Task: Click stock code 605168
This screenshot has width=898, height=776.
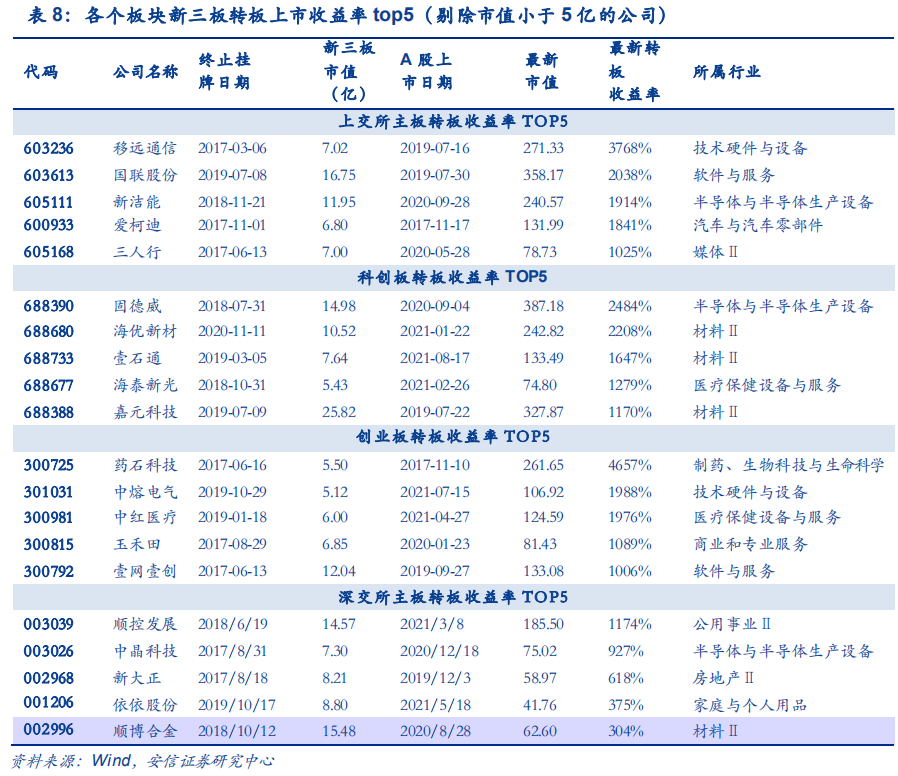Action: (x=49, y=253)
